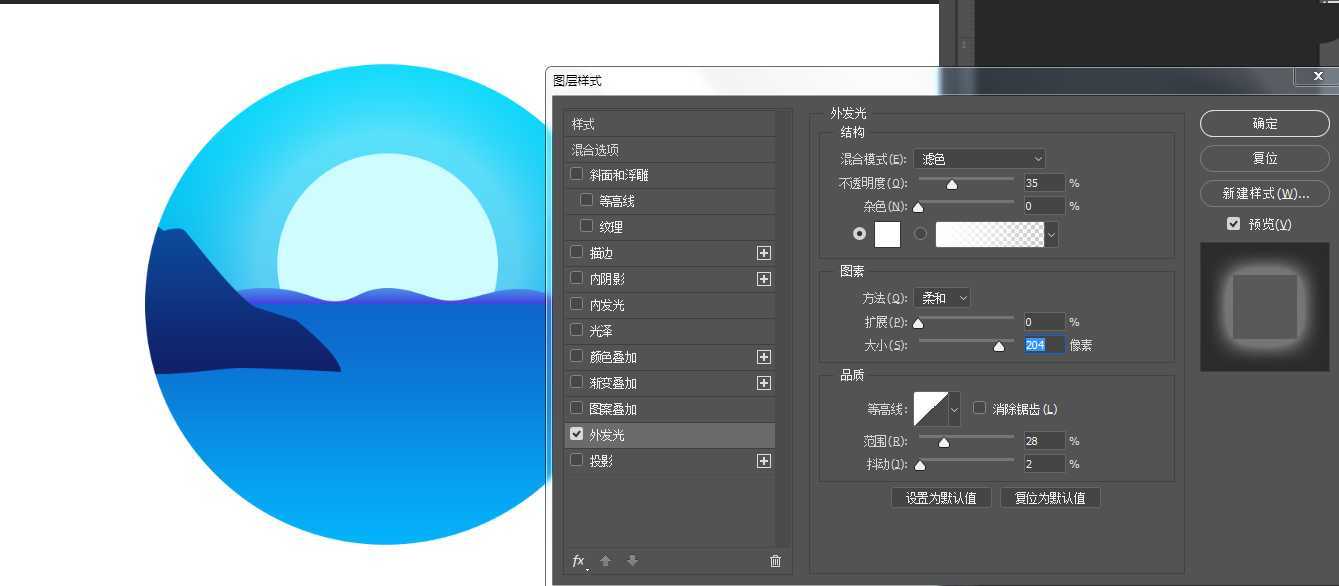
Task: Enable the 消除锯齿 checkbox
Action: point(979,408)
